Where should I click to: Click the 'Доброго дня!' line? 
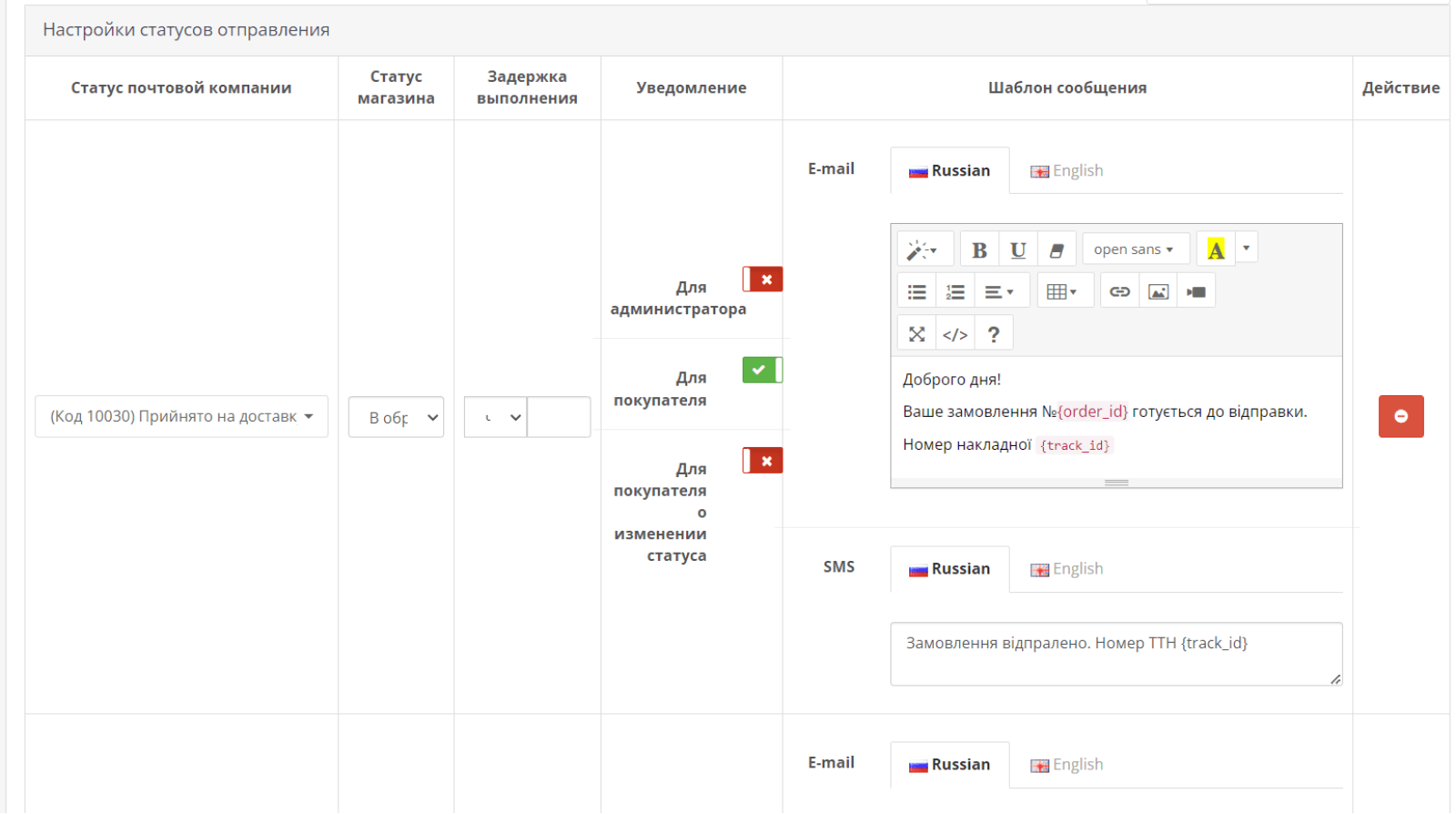951,380
